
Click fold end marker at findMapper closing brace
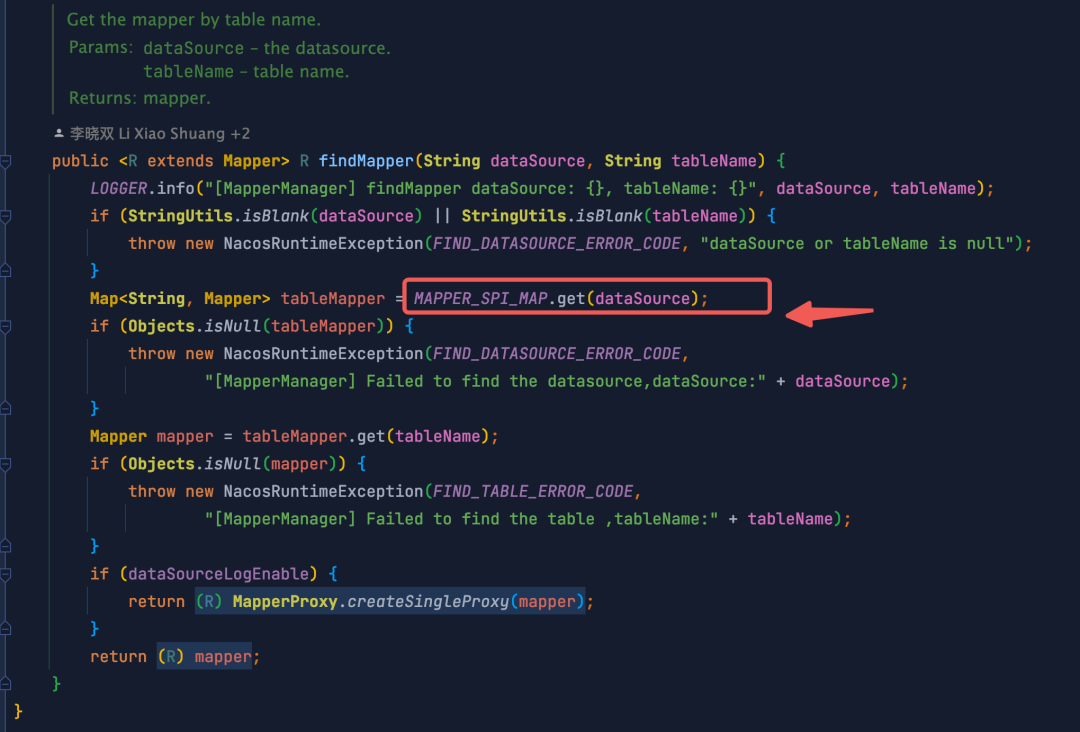tap(6, 684)
